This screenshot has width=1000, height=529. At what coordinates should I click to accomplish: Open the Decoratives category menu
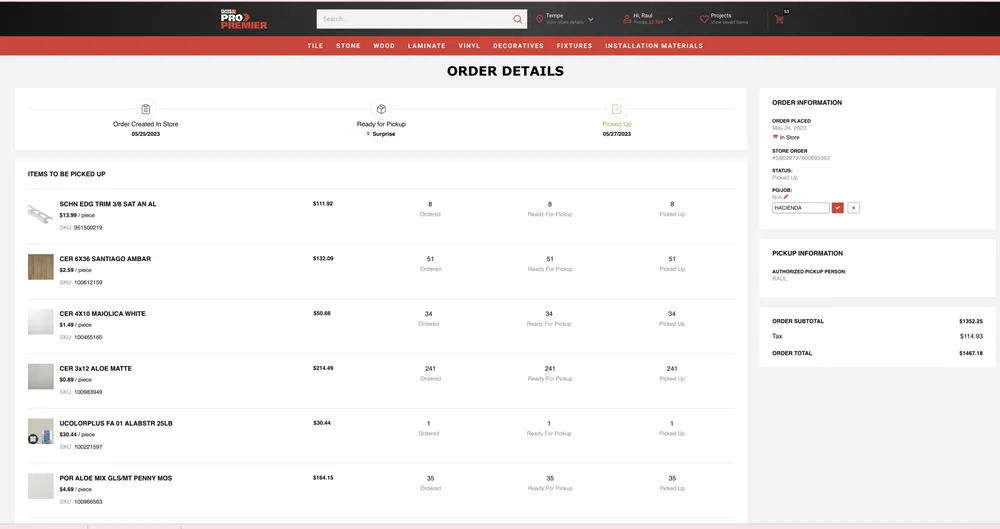coord(518,46)
